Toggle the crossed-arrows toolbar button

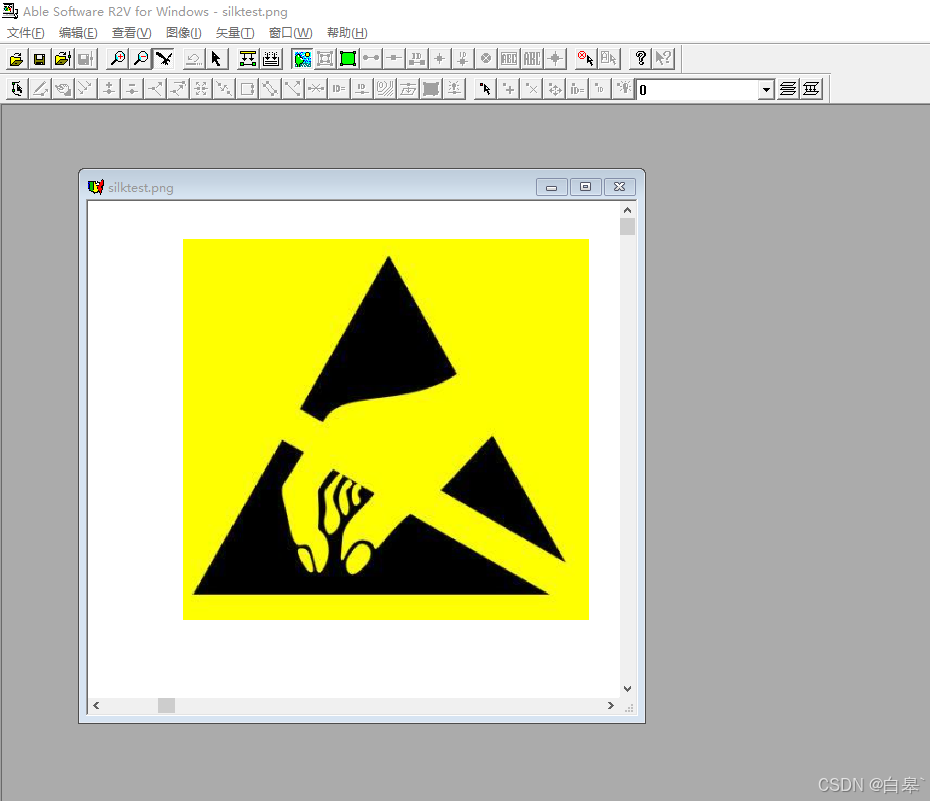coord(164,59)
